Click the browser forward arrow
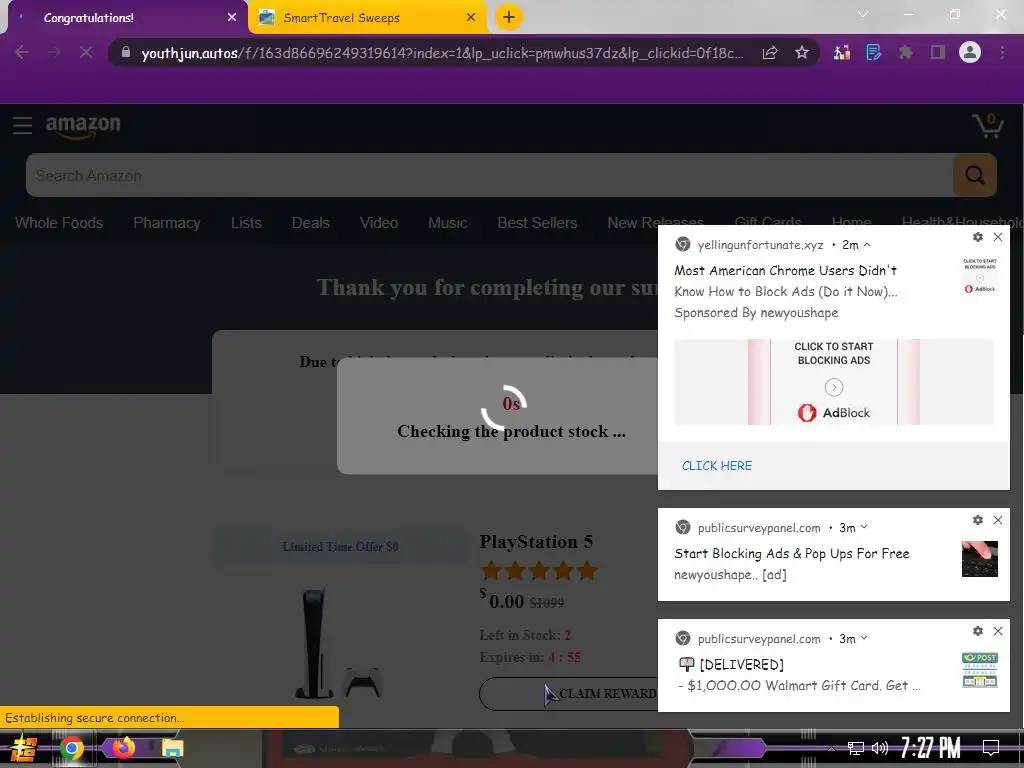The width and height of the screenshot is (1024, 768). tap(54, 53)
